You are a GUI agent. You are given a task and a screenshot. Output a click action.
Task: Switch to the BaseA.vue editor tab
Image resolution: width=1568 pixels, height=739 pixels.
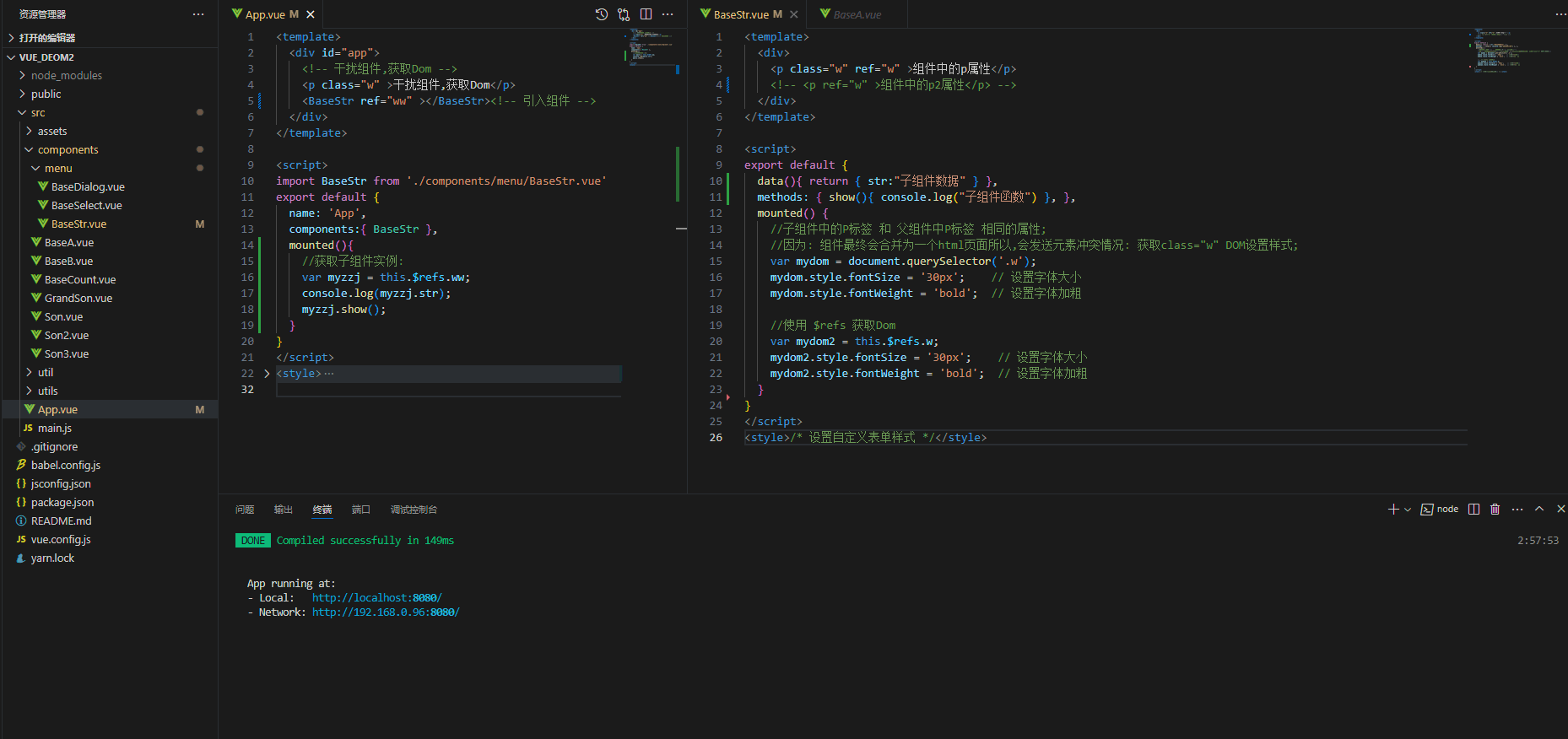[857, 14]
